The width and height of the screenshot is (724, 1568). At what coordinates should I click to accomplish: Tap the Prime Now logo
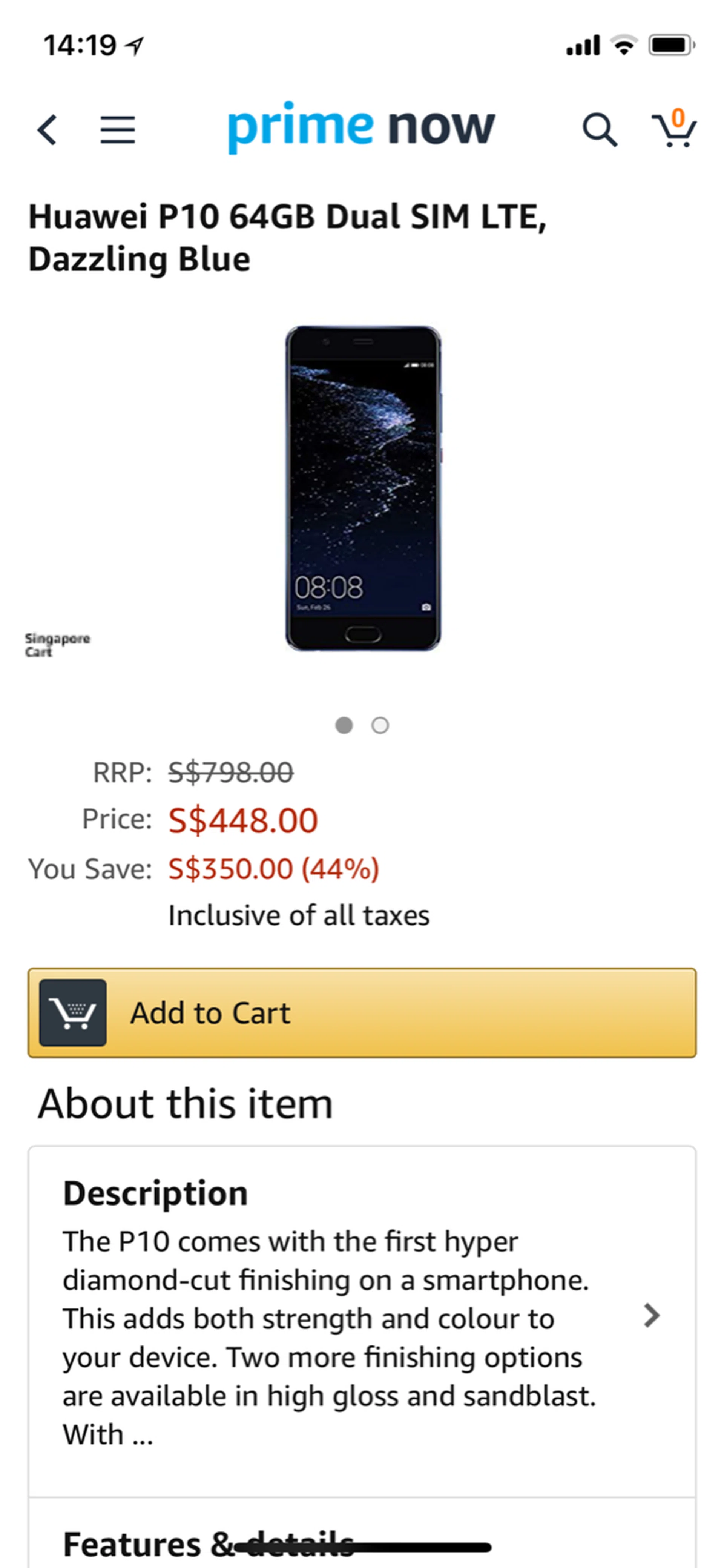(x=361, y=127)
